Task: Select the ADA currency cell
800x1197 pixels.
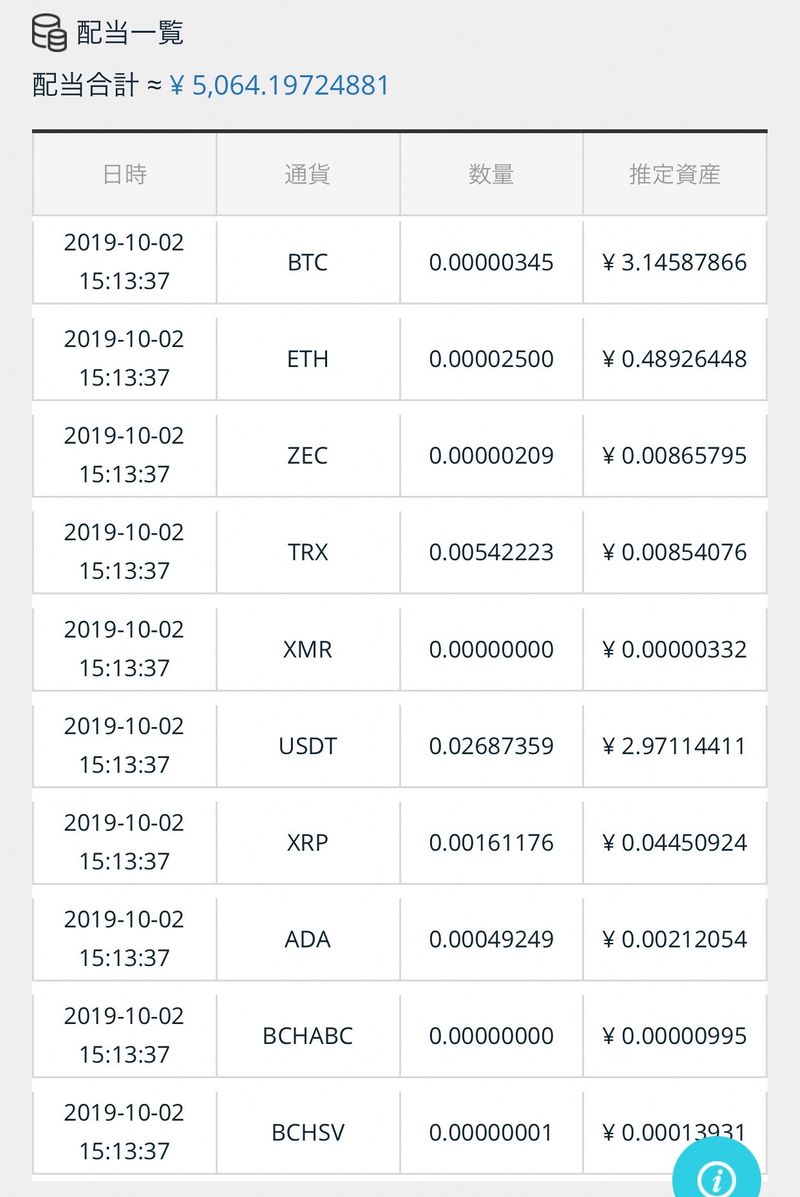Action: [x=307, y=939]
